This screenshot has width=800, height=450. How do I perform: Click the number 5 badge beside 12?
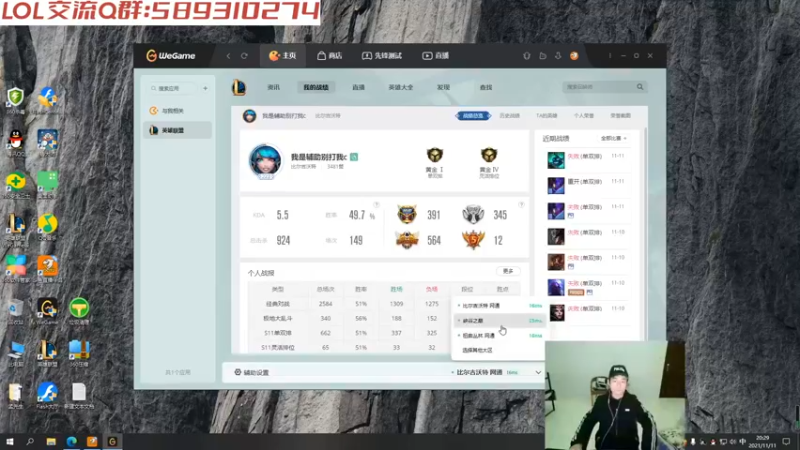click(x=473, y=240)
